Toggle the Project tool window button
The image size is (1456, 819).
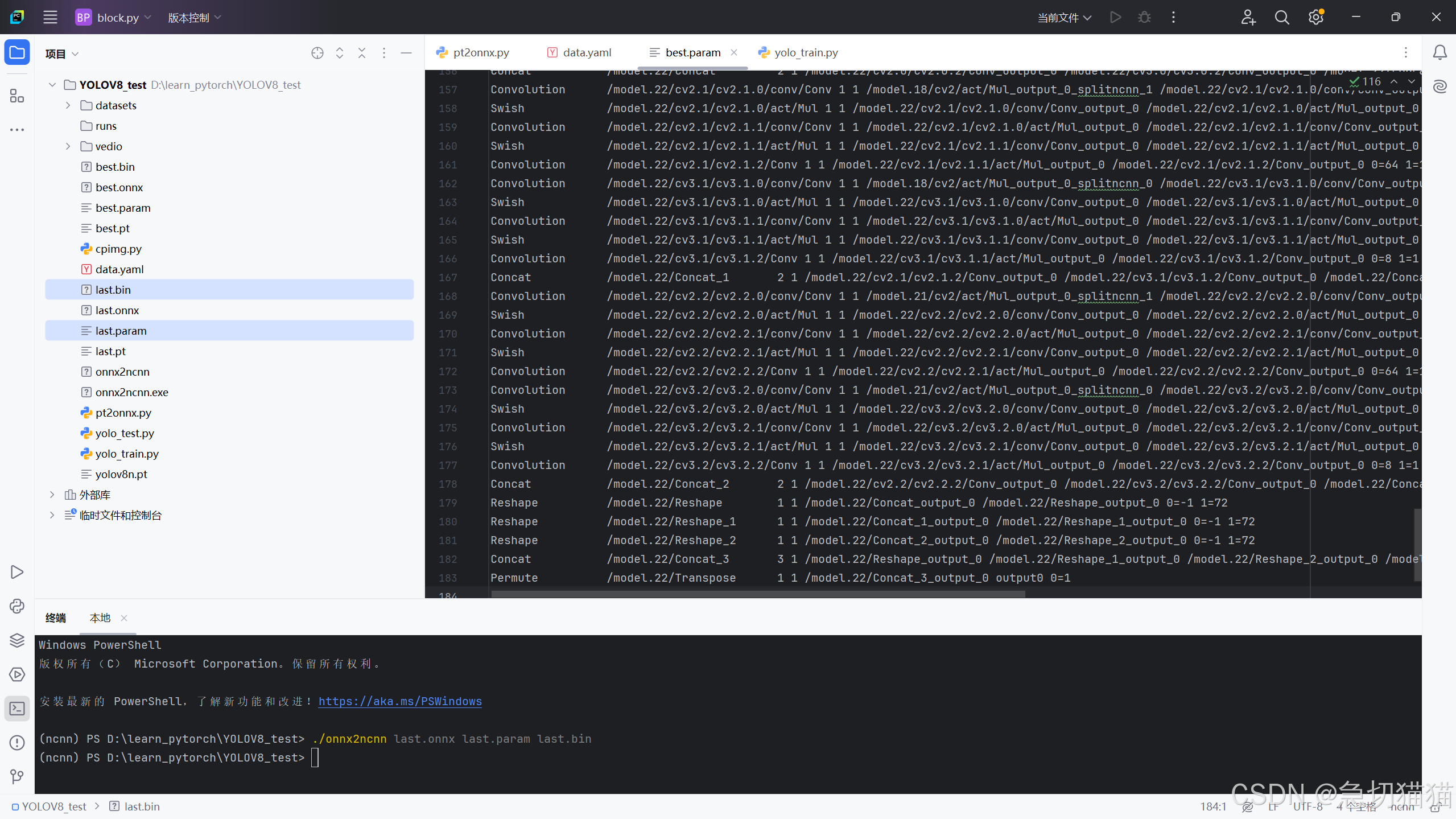click(x=17, y=53)
